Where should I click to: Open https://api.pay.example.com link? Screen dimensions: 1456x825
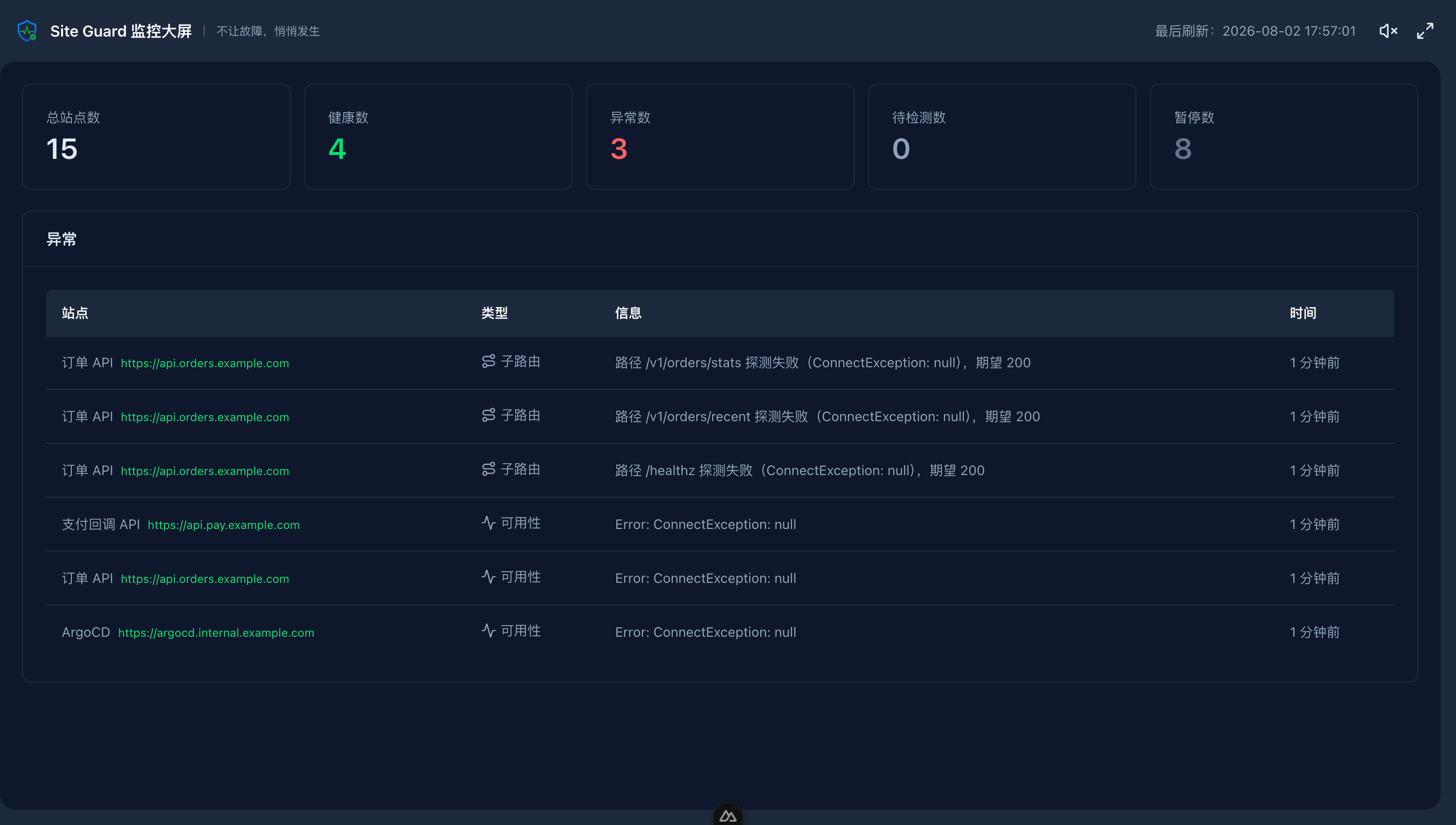click(223, 525)
